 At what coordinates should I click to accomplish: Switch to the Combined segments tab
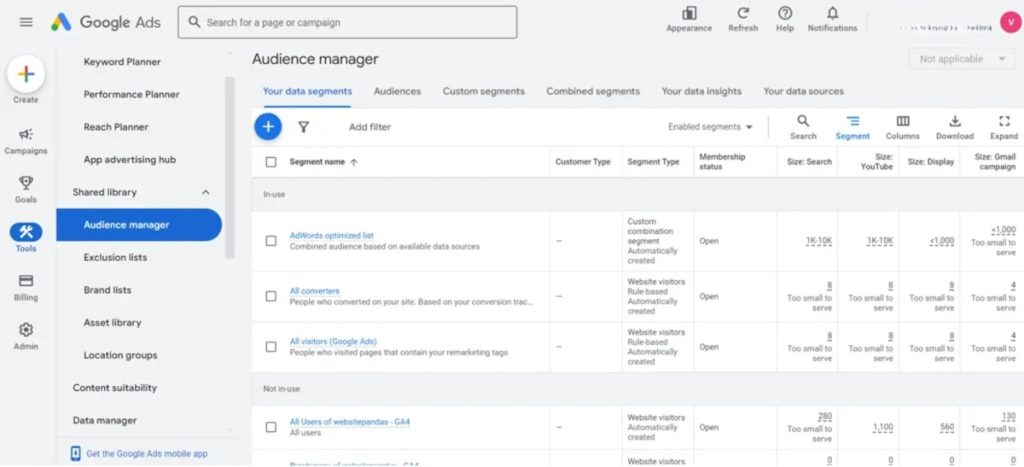pyautogui.click(x=592, y=91)
